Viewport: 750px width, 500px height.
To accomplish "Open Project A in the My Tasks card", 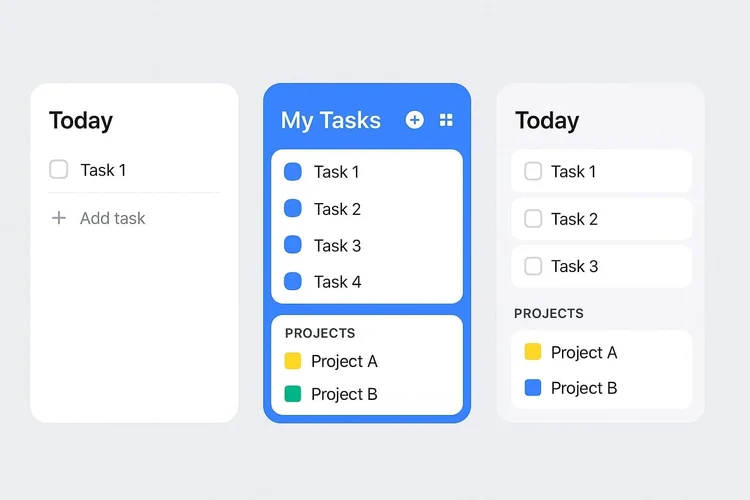I will click(344, 361).
